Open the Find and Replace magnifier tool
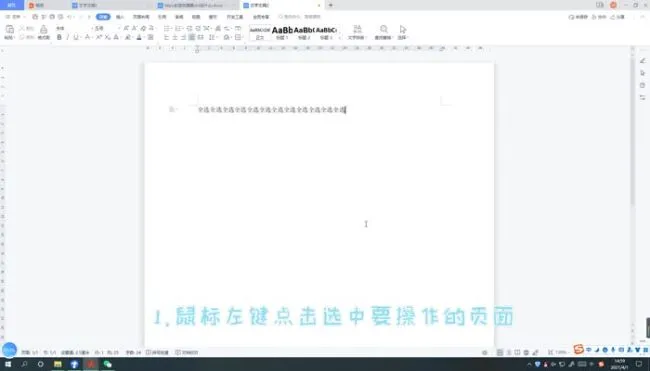The height and width of the screenshot is (371, 650). tap(383, 29)
